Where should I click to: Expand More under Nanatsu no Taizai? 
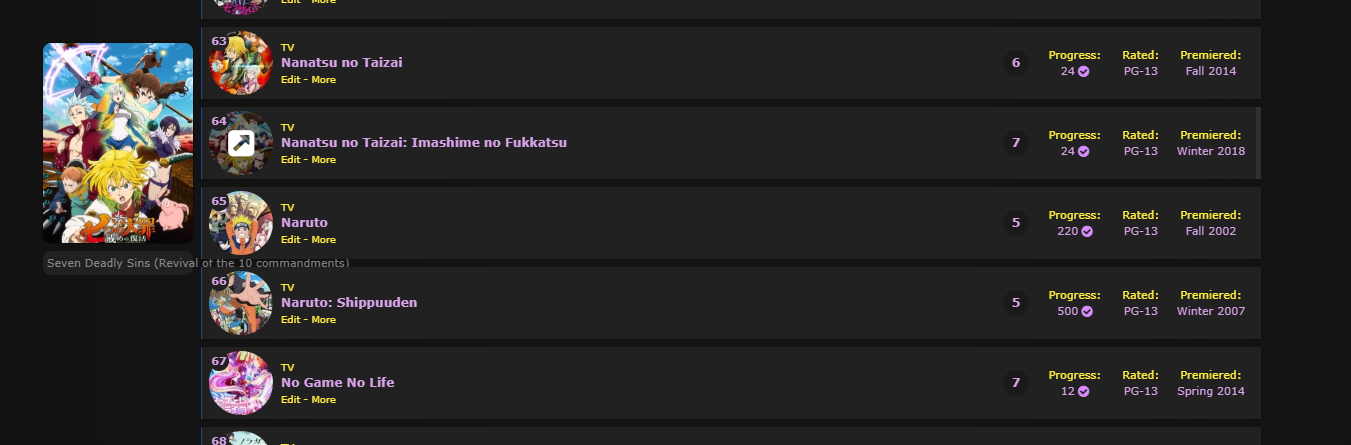coord(324,80)
